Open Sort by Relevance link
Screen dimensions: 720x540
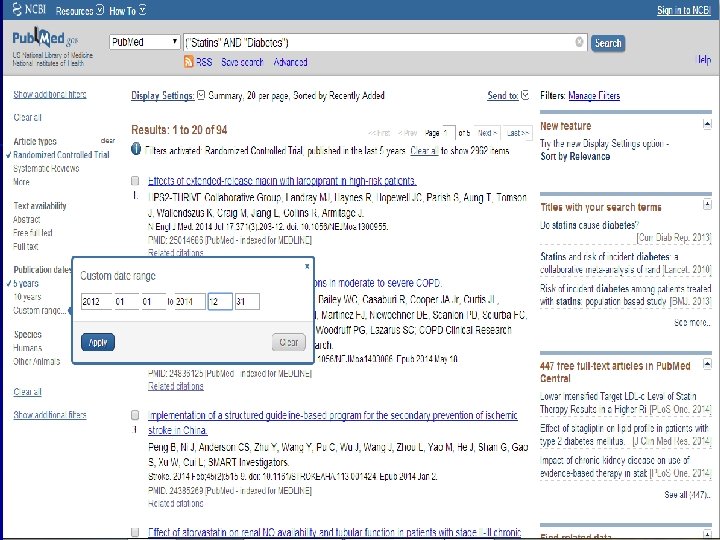[575, 156]
